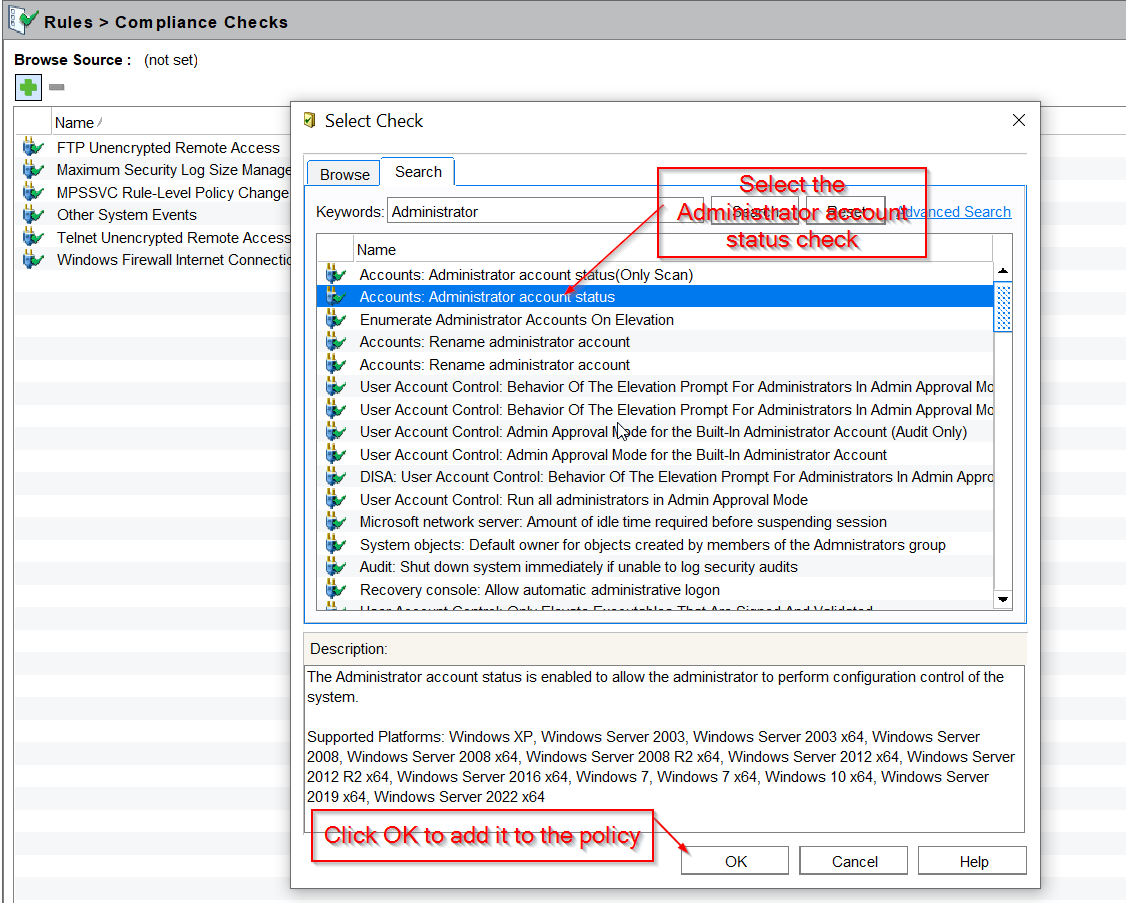Screen dimensions: 1126x903
Task: Click the icon beside FTP Unencrypted Remote Access
Action: (x=33, y=147)
